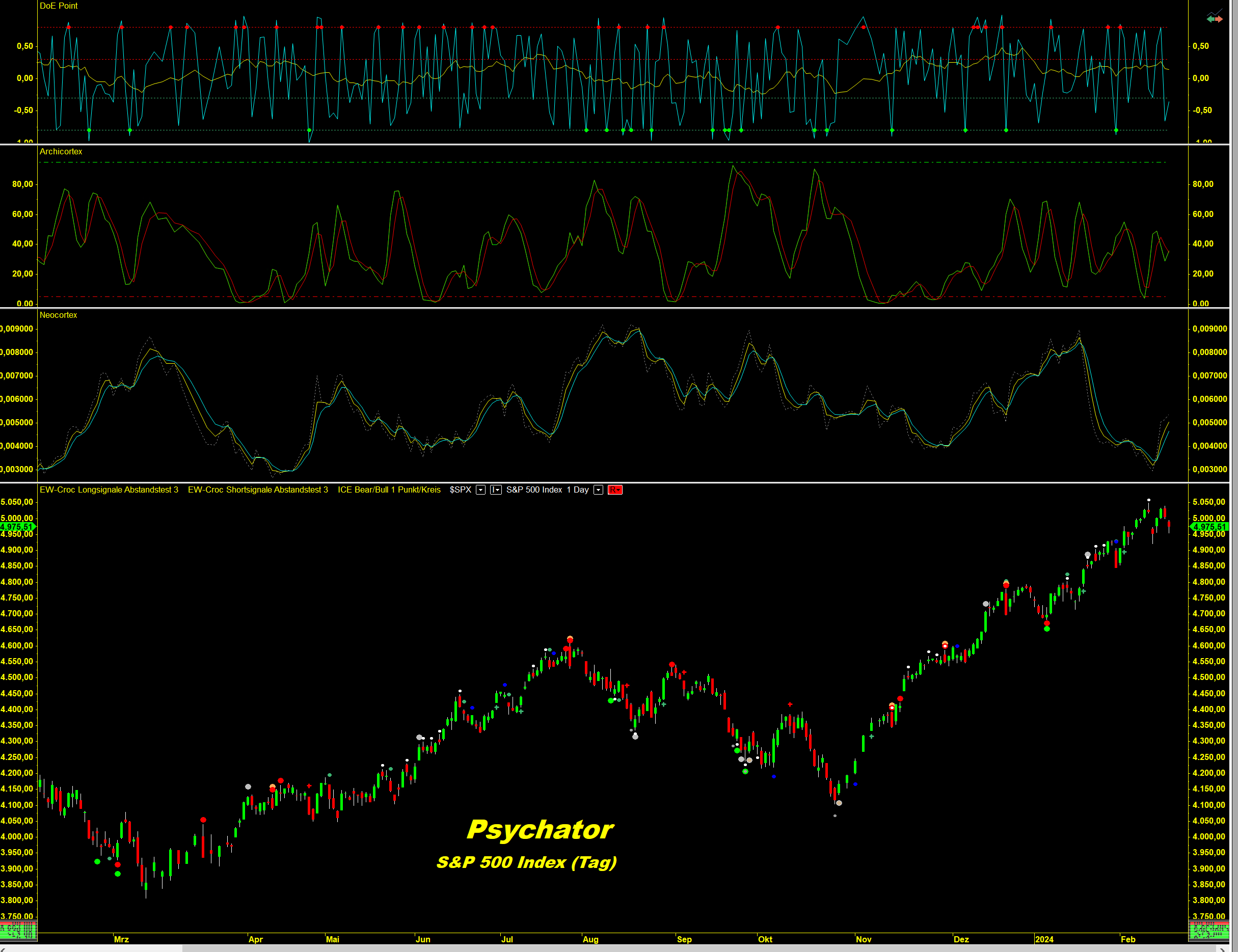Click the green 4.975,51 price tag on right axis
The image size is (1238, 952).
point(1209,527)
